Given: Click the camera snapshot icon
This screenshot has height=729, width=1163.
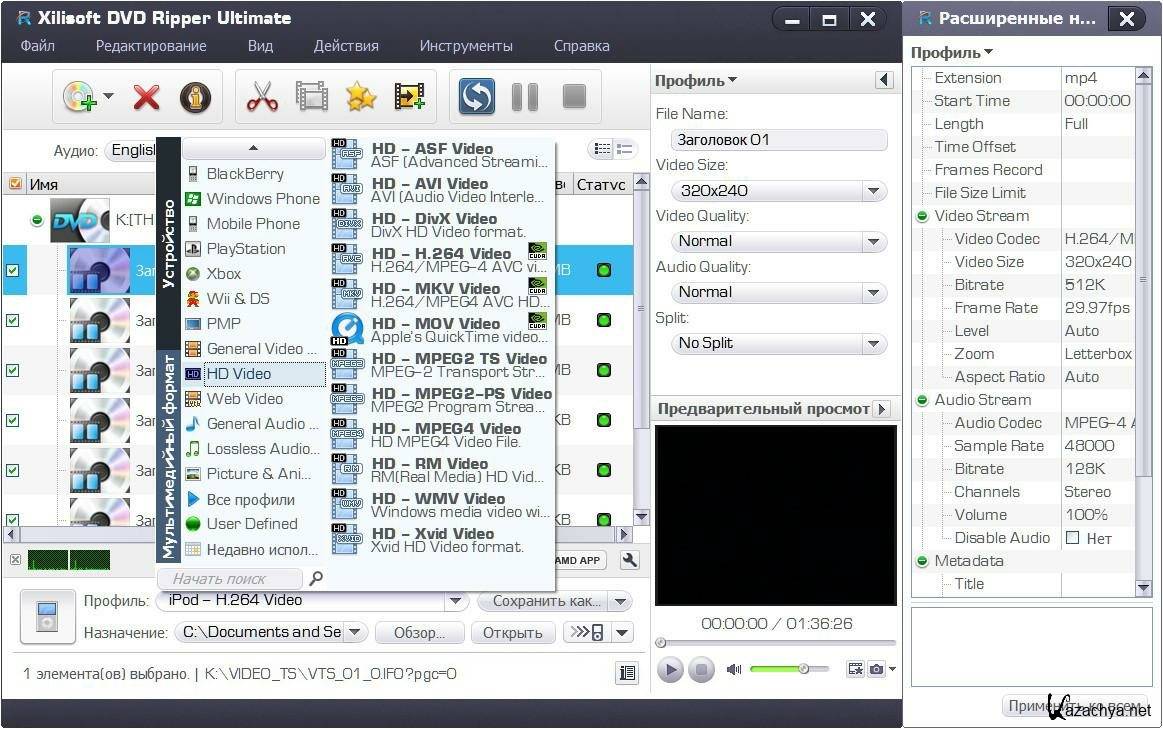Looking at the screenshot, I should coord(877,669).
